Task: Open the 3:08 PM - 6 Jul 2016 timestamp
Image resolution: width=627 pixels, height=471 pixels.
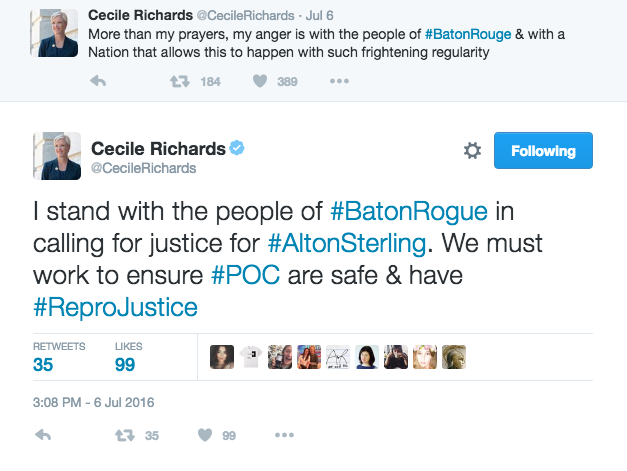Action: click(94, 402)
